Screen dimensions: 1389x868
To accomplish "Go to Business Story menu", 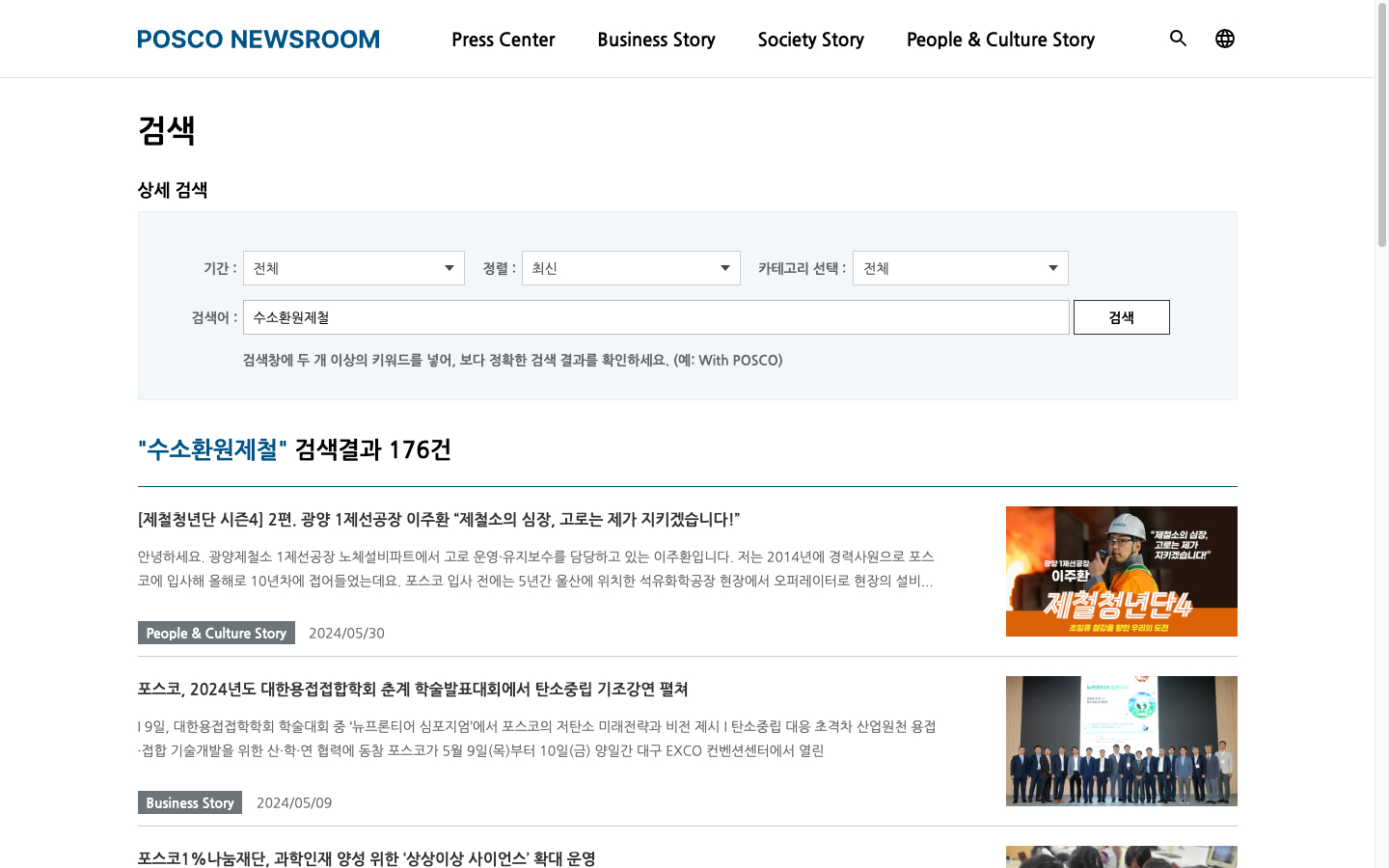I will [x=656, y=40].
